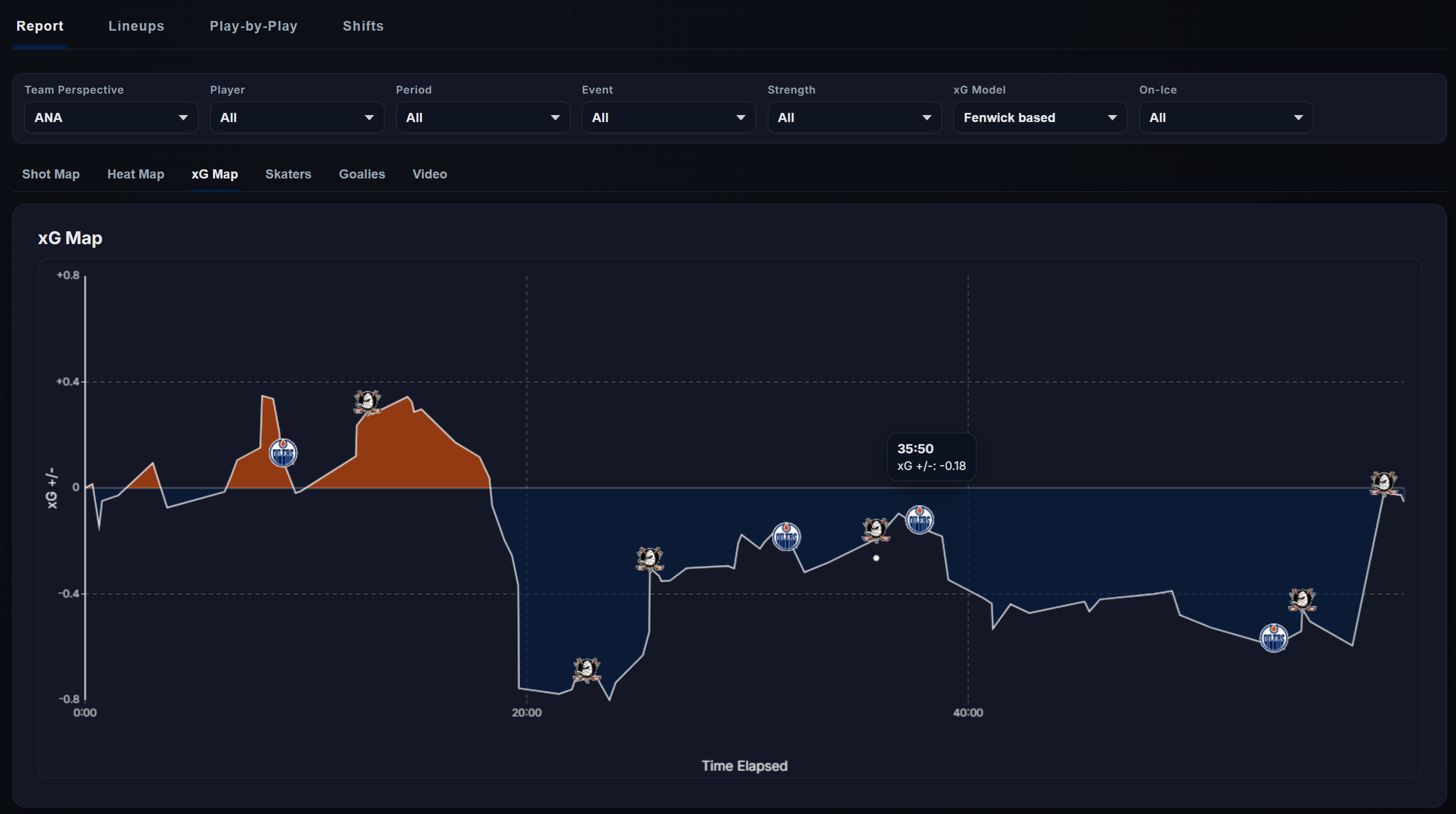Viewport: 1456px width, 814px height.
Task: Click the Ducks logo just after the late third-period Oilers logo
Action: tap(1302, 600)
